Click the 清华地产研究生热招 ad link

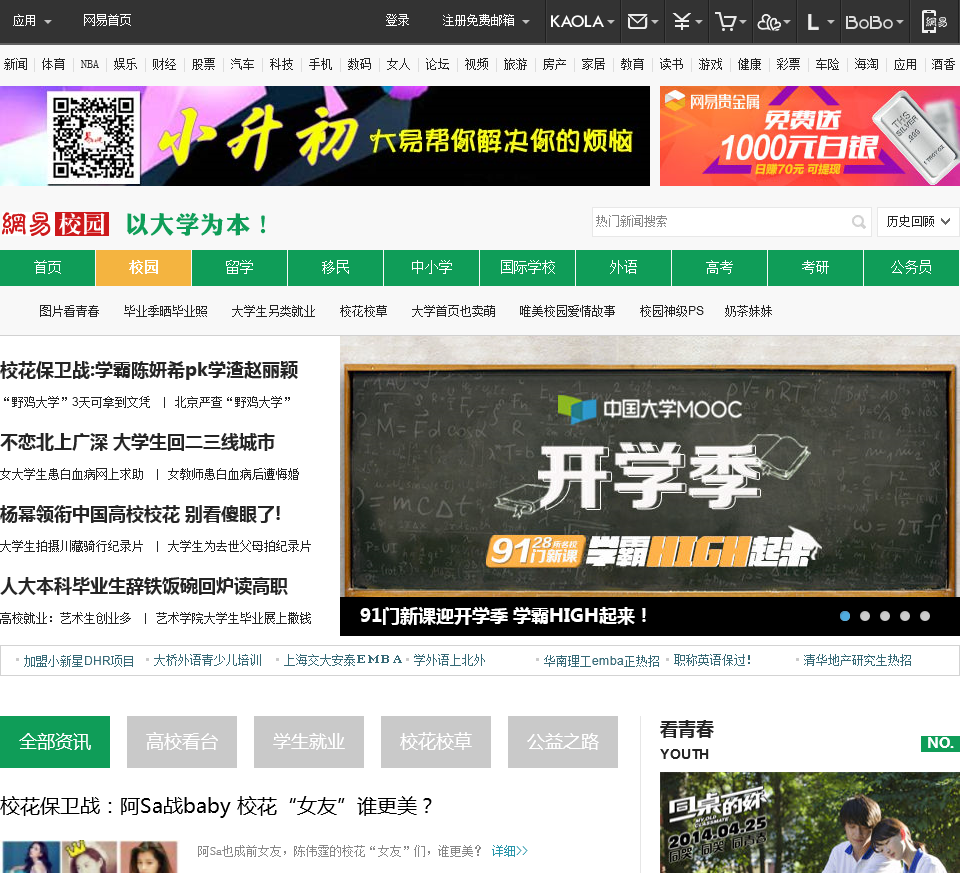coord(857,661)
